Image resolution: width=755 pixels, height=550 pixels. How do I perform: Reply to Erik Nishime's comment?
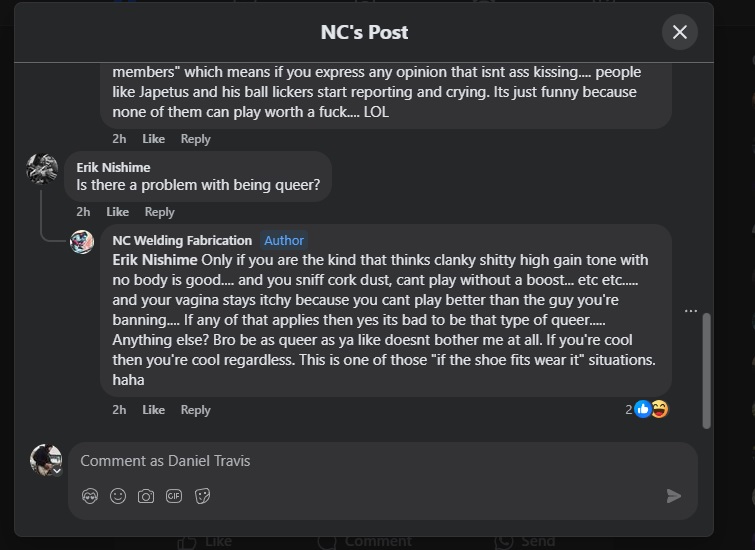(159, 212)
